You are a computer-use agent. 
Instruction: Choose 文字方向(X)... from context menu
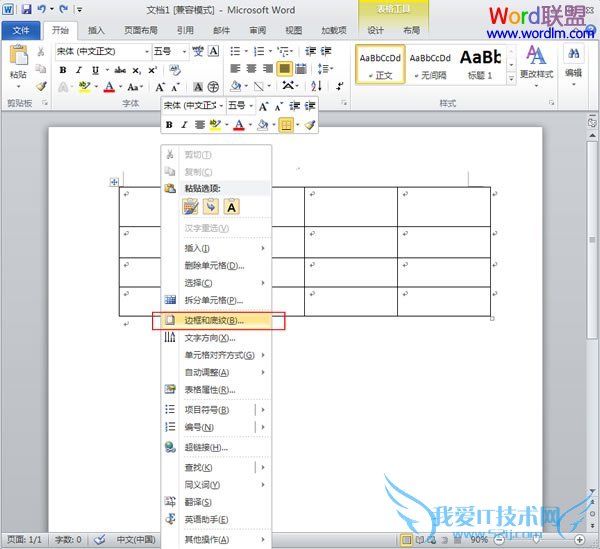[x=217, y=338]
